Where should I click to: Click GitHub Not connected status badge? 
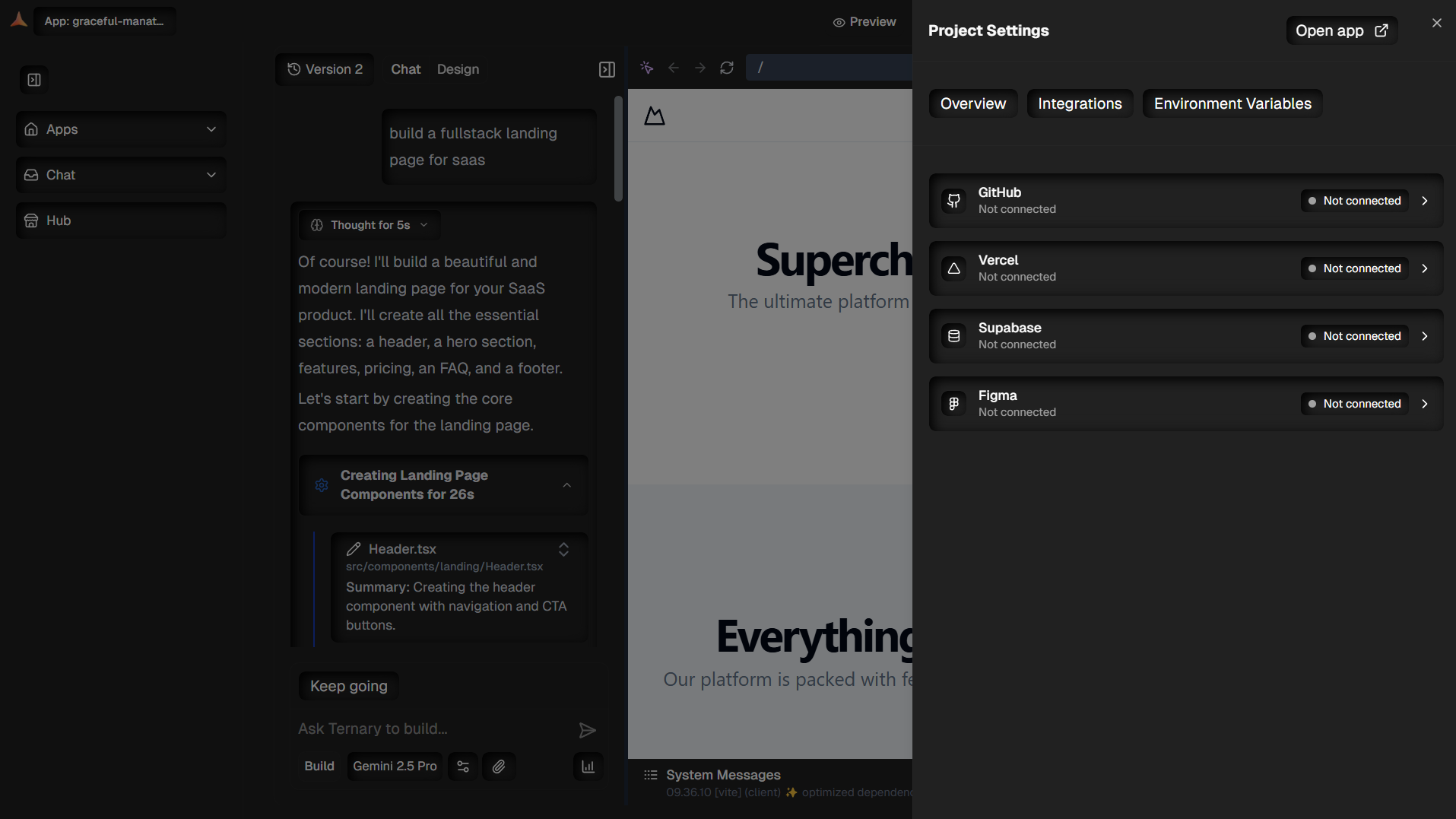click(x=1355, y=201)
